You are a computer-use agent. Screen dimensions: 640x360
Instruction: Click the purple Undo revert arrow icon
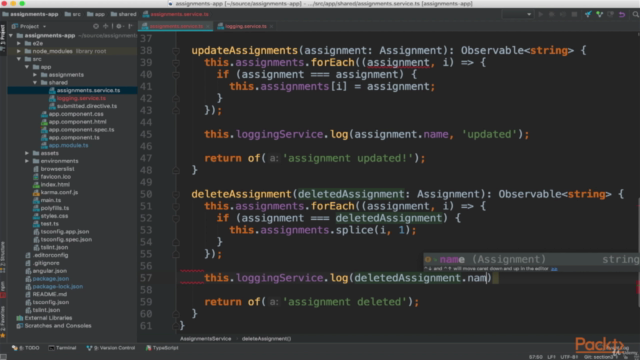coord(622,14)
